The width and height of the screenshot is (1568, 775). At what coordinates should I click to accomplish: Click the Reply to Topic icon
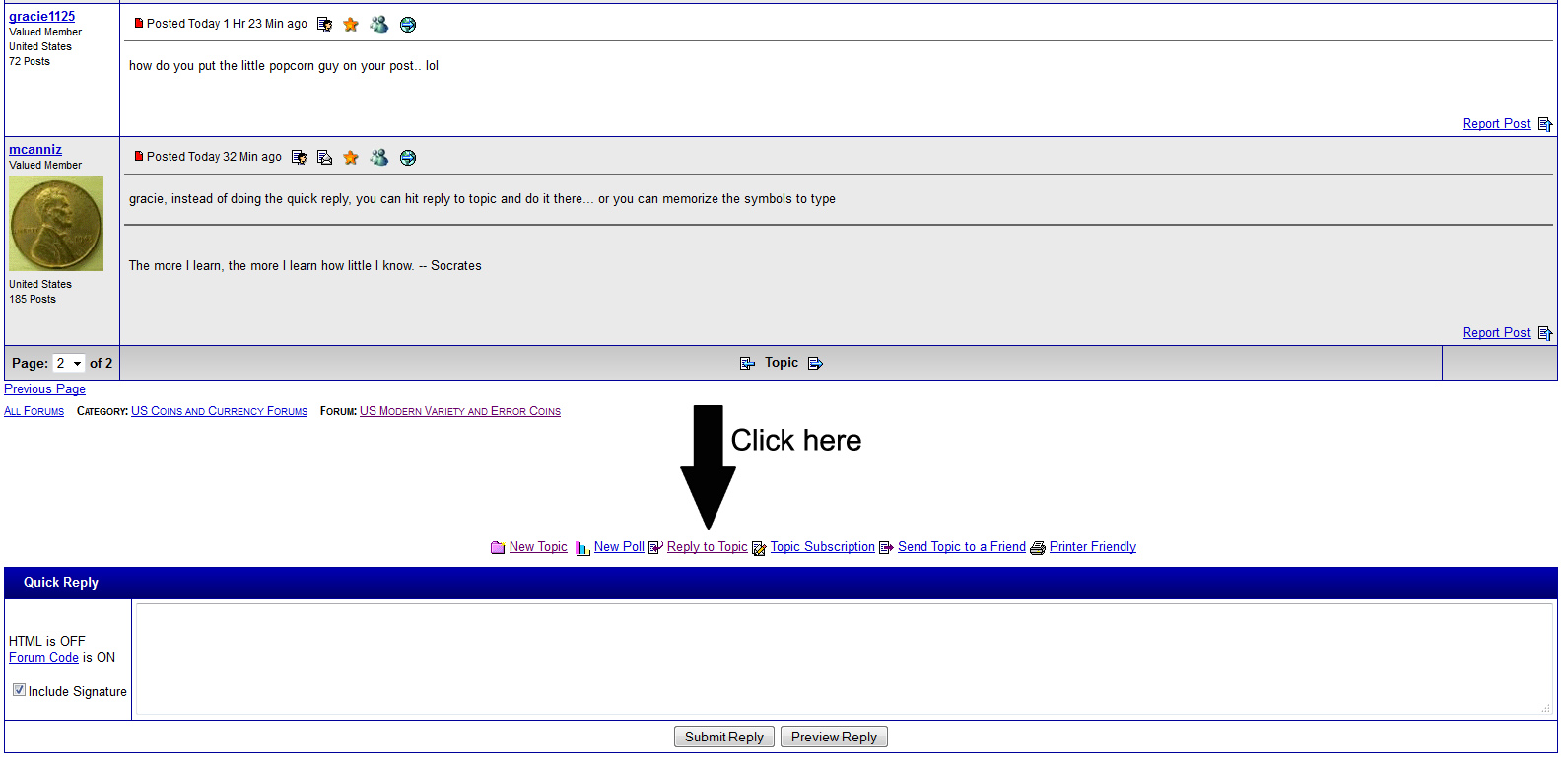click(x=655, y=548)
